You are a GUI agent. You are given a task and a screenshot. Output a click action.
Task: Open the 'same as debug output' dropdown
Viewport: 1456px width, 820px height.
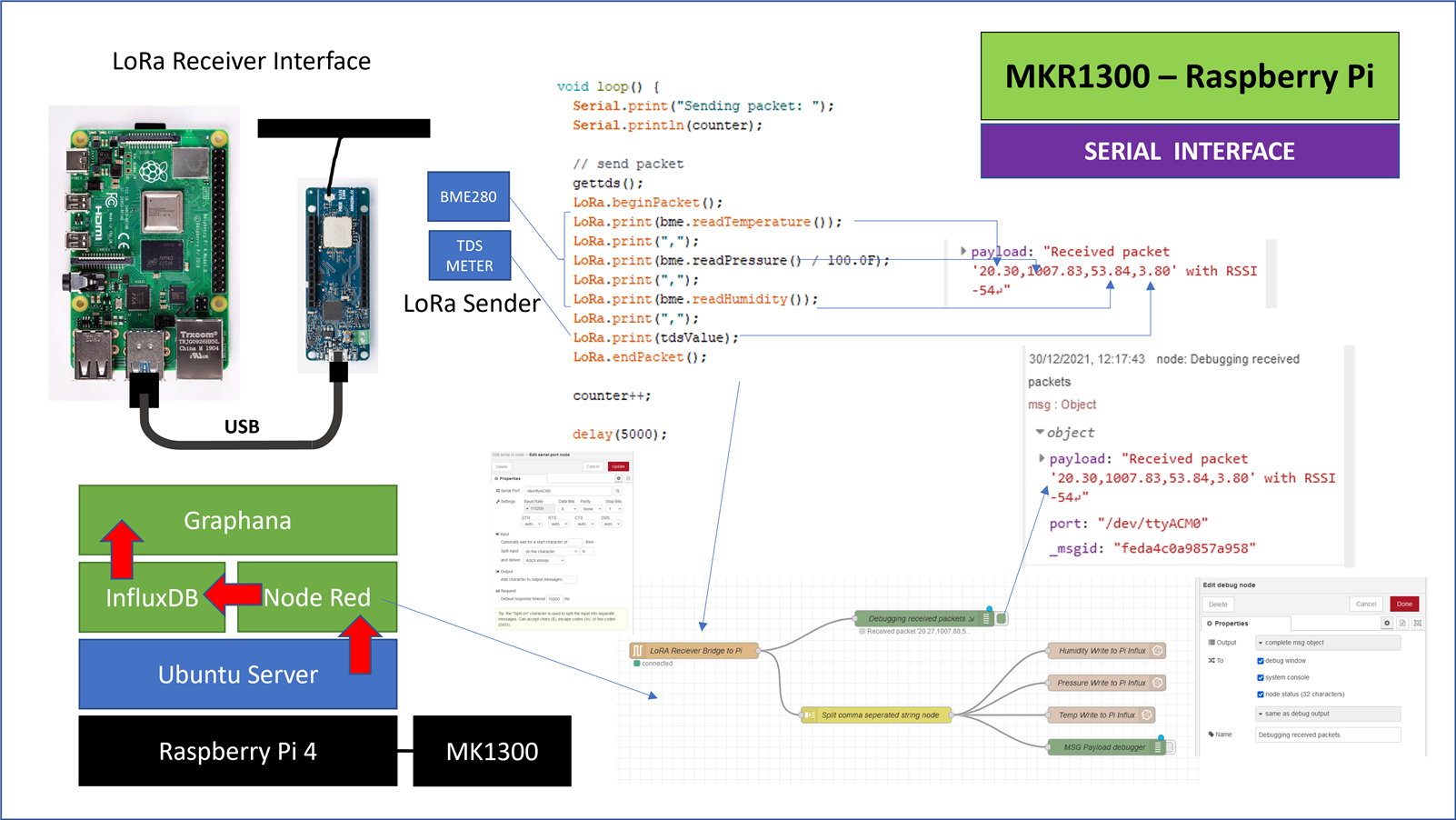coord(1328,714)
